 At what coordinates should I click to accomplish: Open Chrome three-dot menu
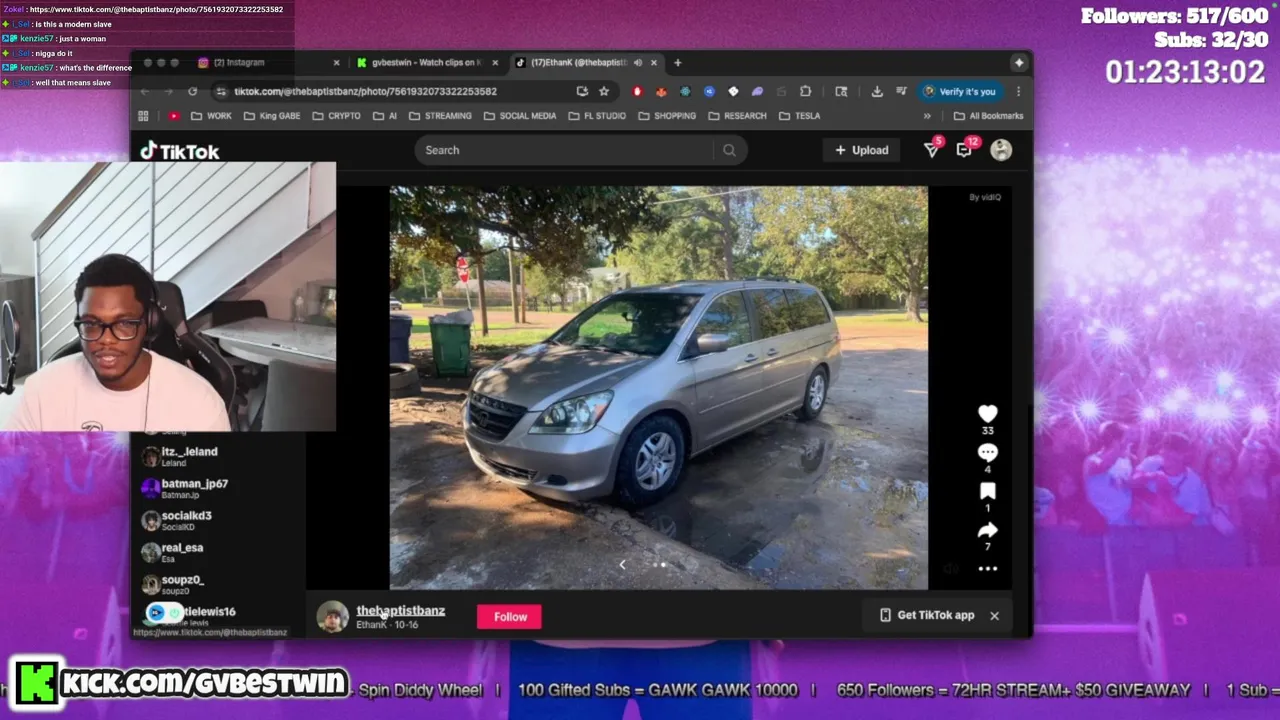pyautogui.click(x=1018, y=91)
